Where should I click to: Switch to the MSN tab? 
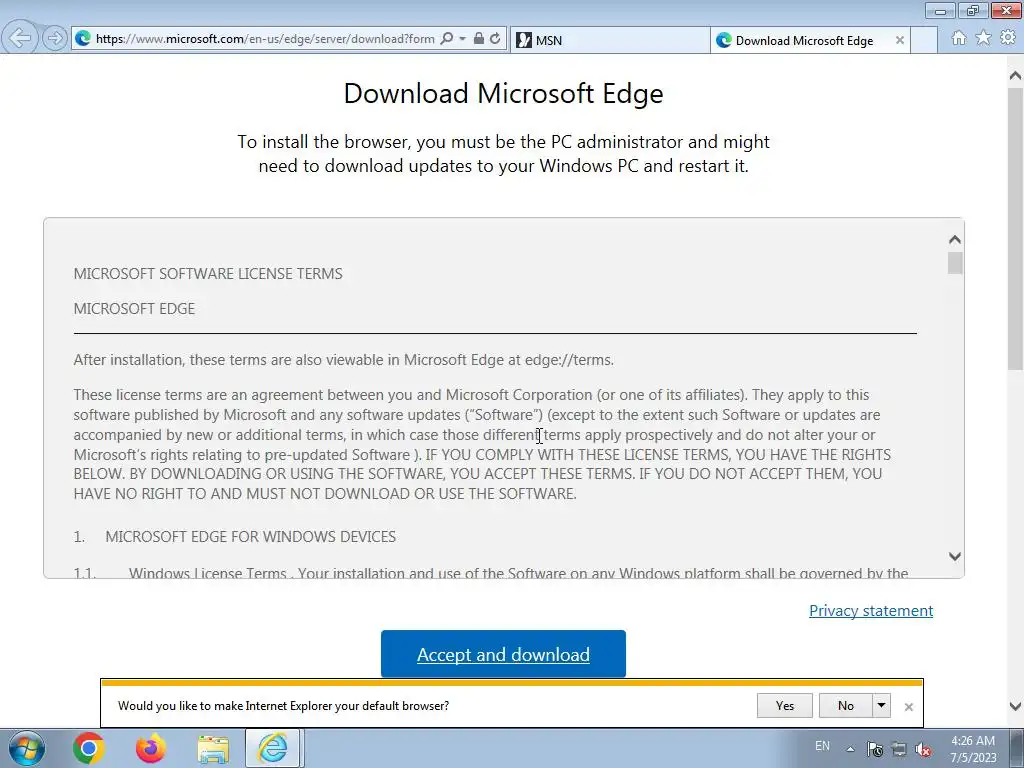609,40
